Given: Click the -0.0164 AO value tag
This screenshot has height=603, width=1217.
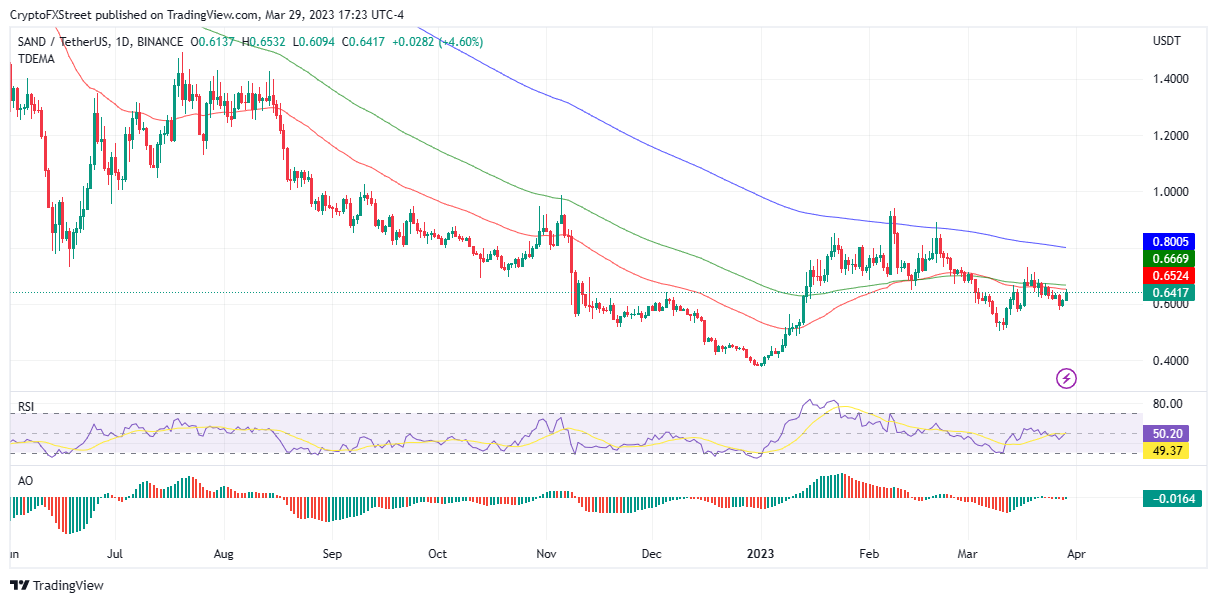Looking at the screenshot, I should tap(1171, 498).
